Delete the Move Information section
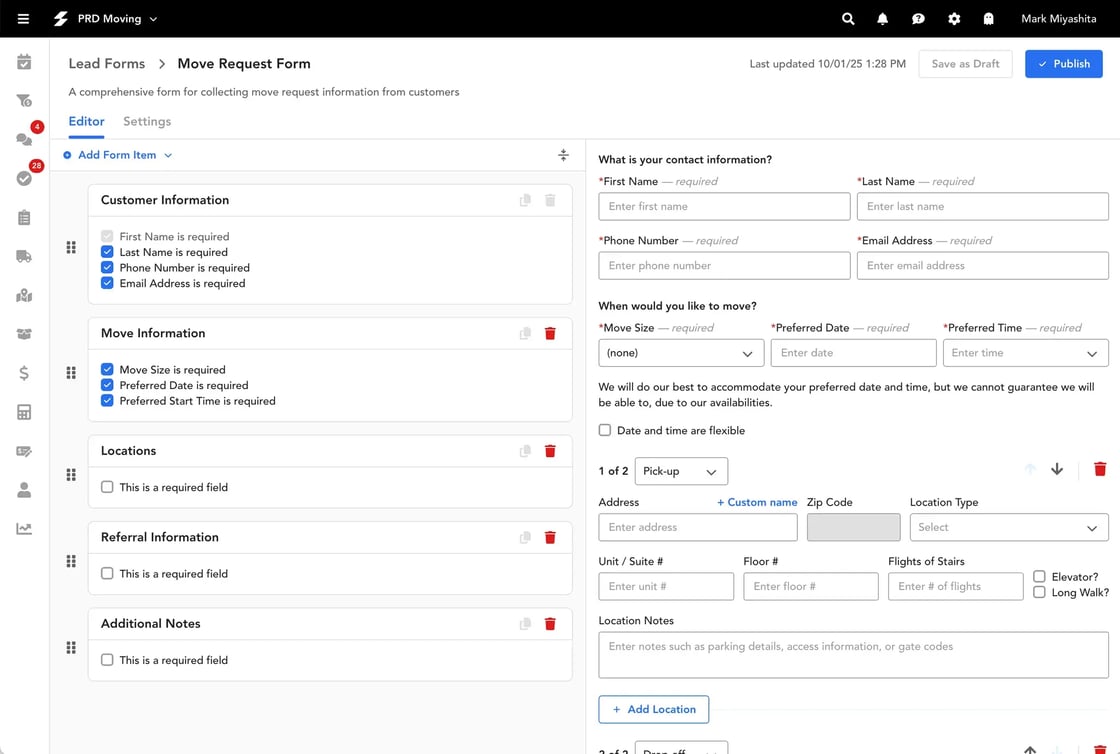This screenshot has height=754, width=1120. coord(550,334)
